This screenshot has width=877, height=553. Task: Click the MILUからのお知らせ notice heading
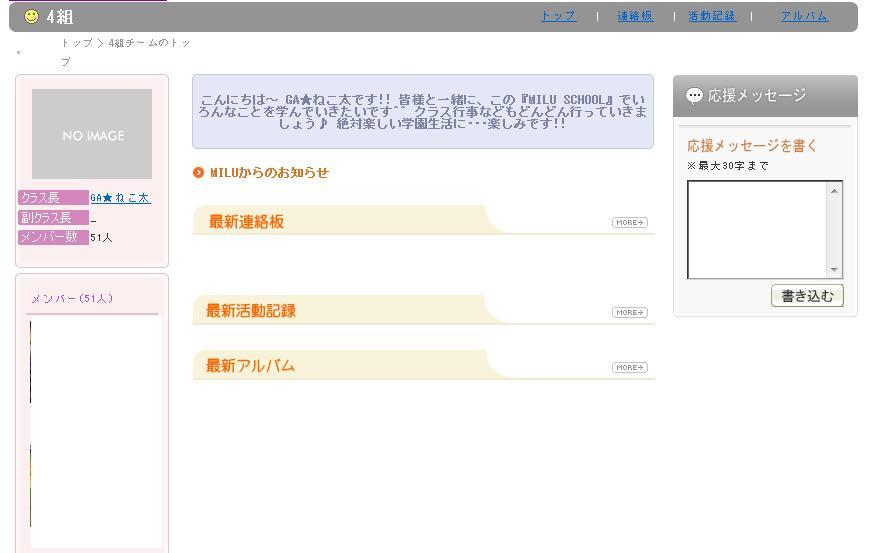[269, 173]
